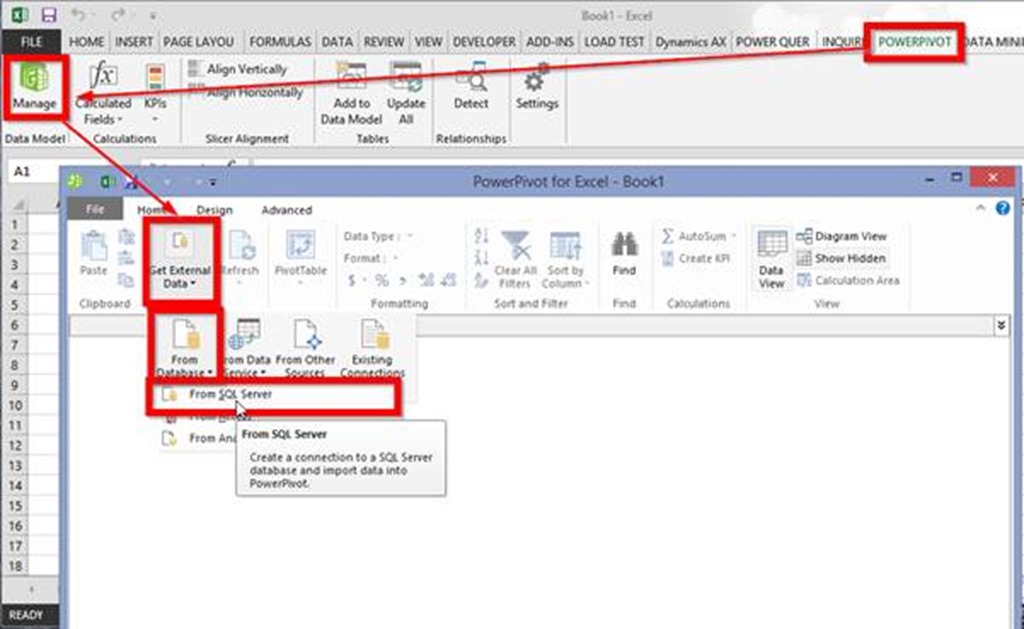
Task: Open the KPIs dropdown in Excel ribbon
Action: pyautogui.click(x=155, y=93)
